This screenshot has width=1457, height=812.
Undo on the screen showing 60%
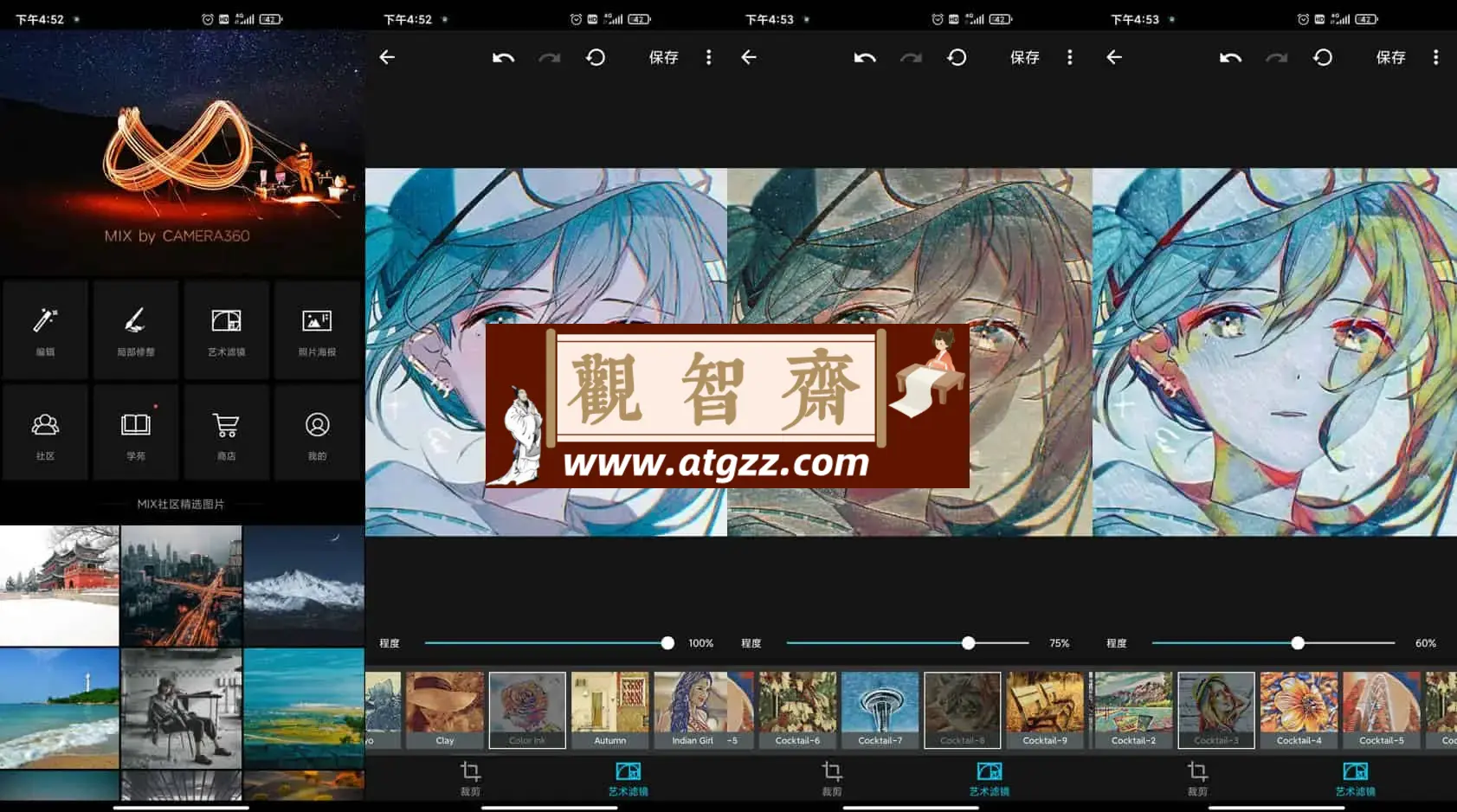pyautogui.click(x=1230, y=57)
